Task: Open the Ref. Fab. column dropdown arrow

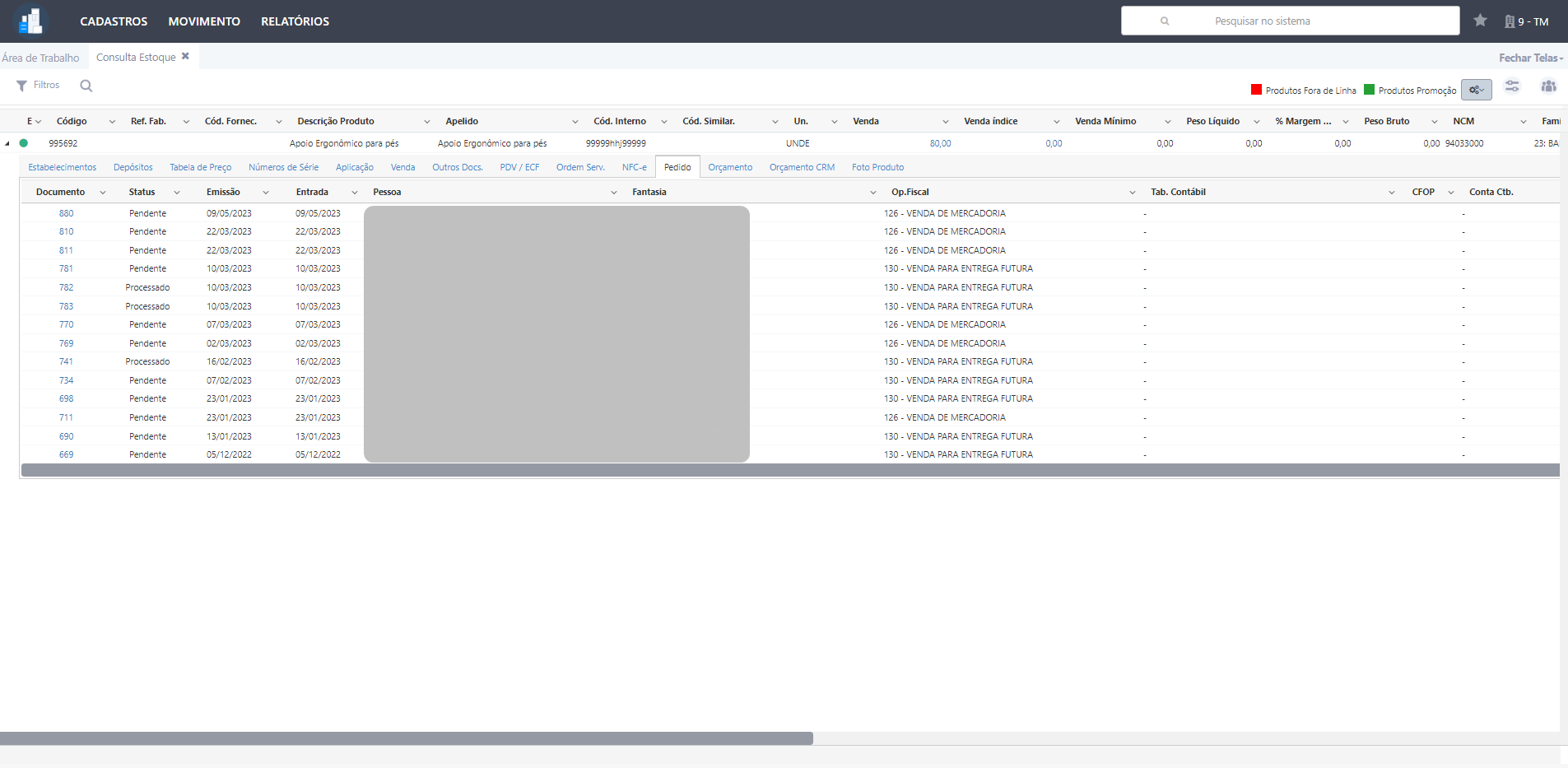Action: [186, 122]
